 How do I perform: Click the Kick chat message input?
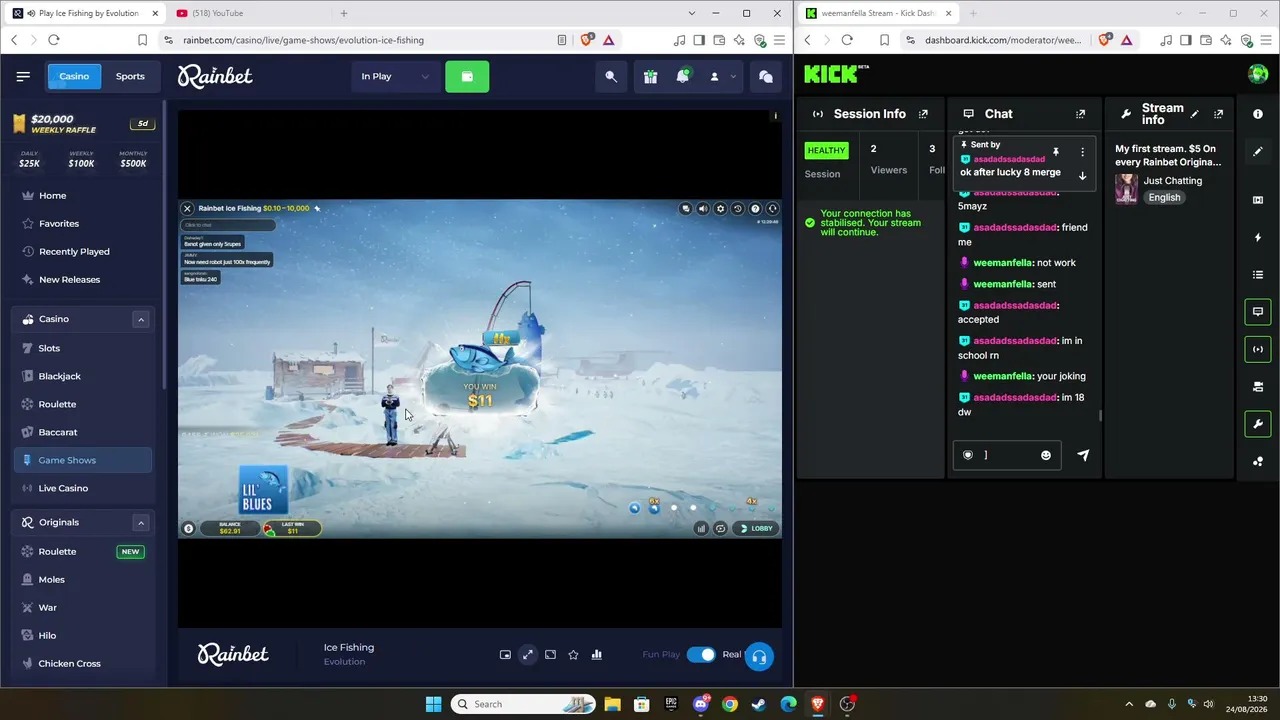pos(1006,455)
